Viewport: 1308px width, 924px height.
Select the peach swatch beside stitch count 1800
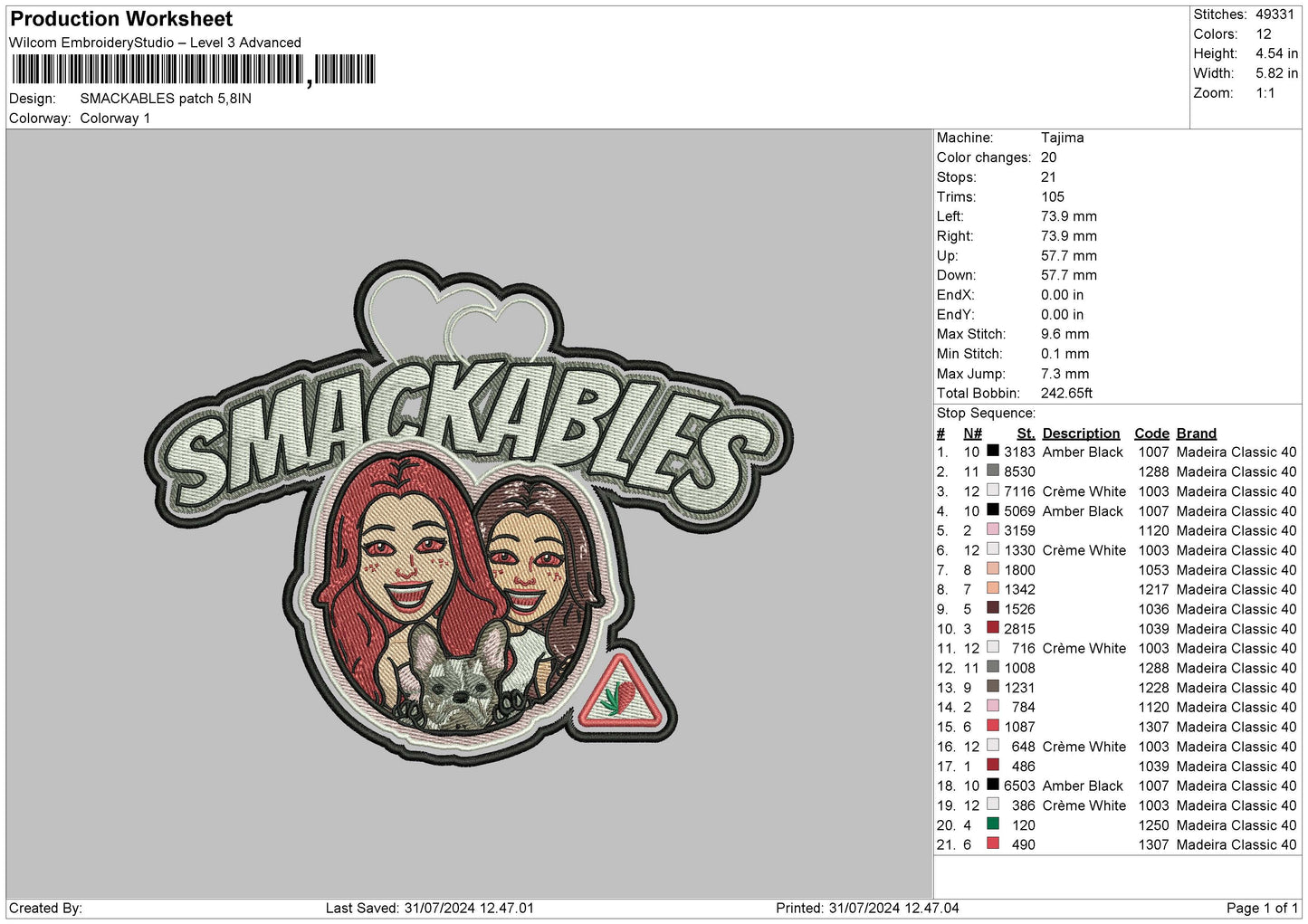pyautogui.click(x=993, y=569)
